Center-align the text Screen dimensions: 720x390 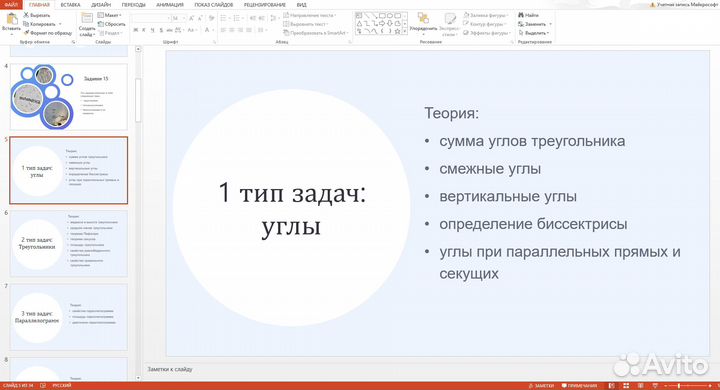point(232,30)
